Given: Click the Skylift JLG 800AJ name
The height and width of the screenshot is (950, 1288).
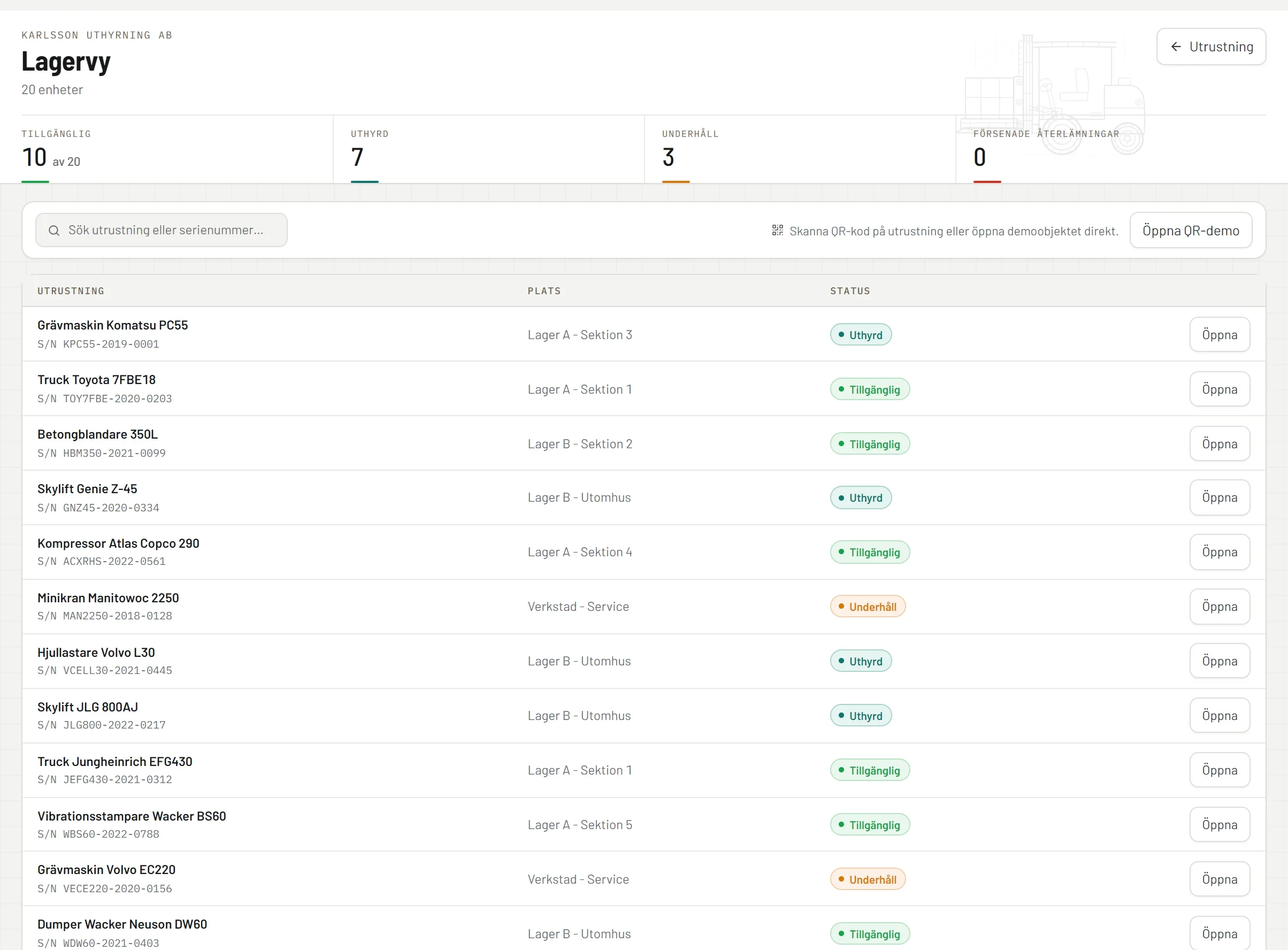Looking at the screenshot, I should [87, 707].
